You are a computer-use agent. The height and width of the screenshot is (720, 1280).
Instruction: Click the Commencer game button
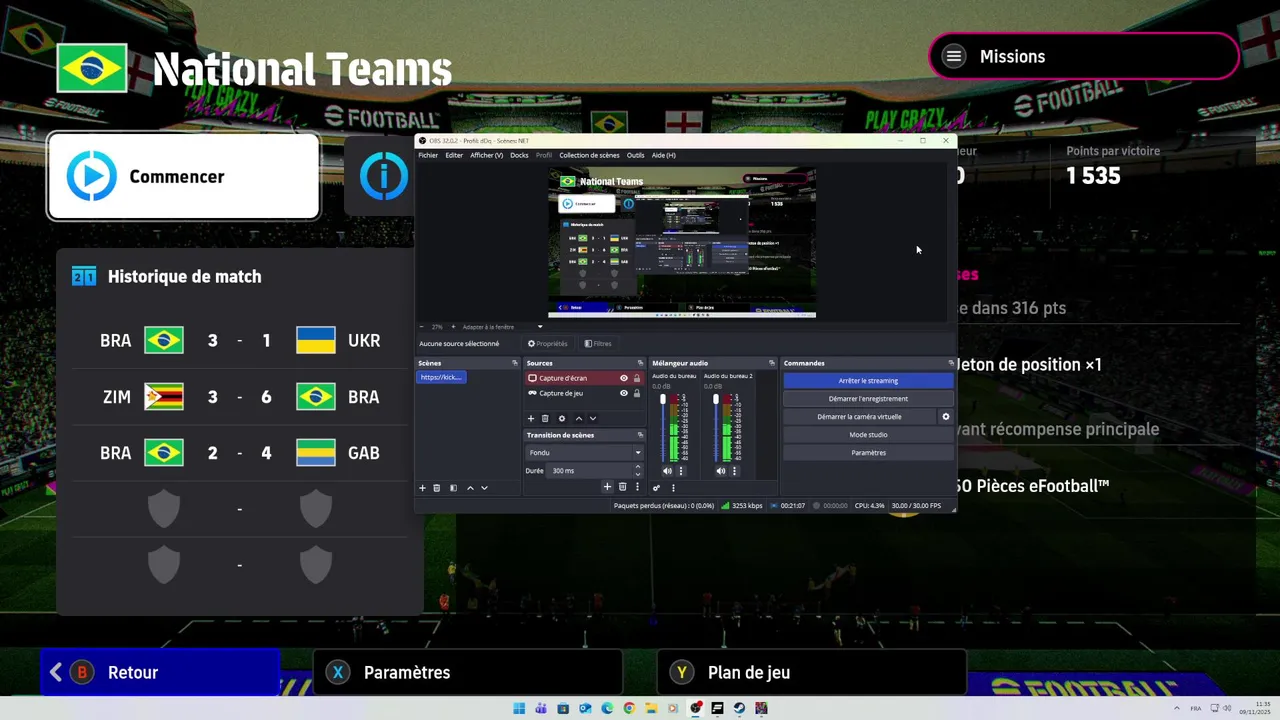pos(183,177)
